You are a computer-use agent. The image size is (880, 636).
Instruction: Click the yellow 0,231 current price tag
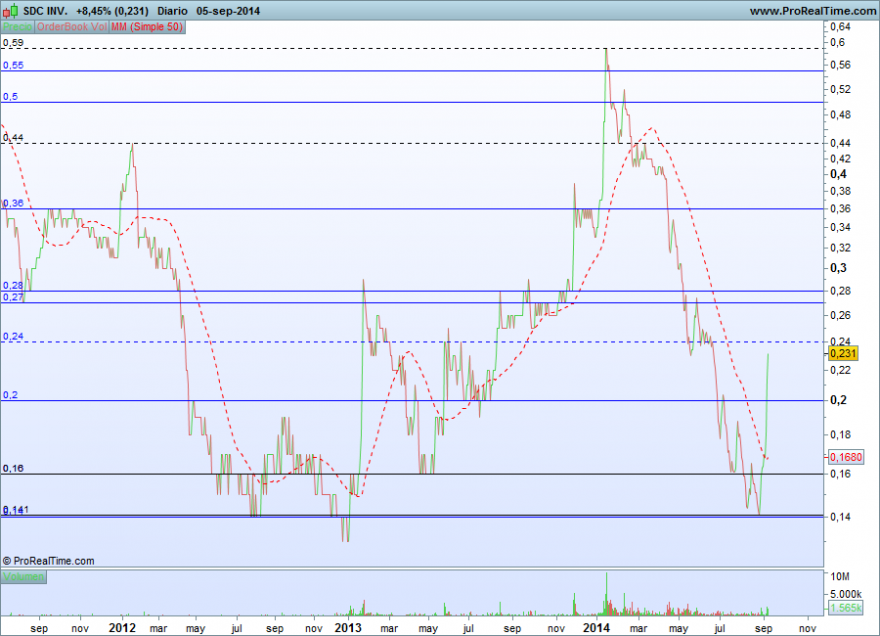click(842, 353)
